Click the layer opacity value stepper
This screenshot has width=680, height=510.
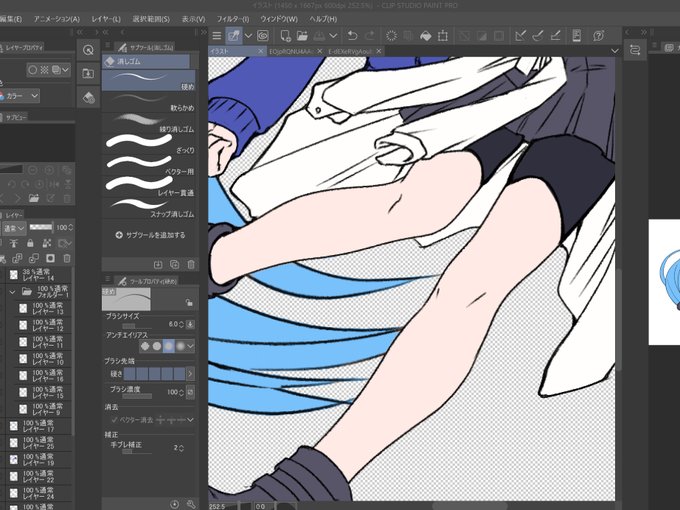pos(71,227)
